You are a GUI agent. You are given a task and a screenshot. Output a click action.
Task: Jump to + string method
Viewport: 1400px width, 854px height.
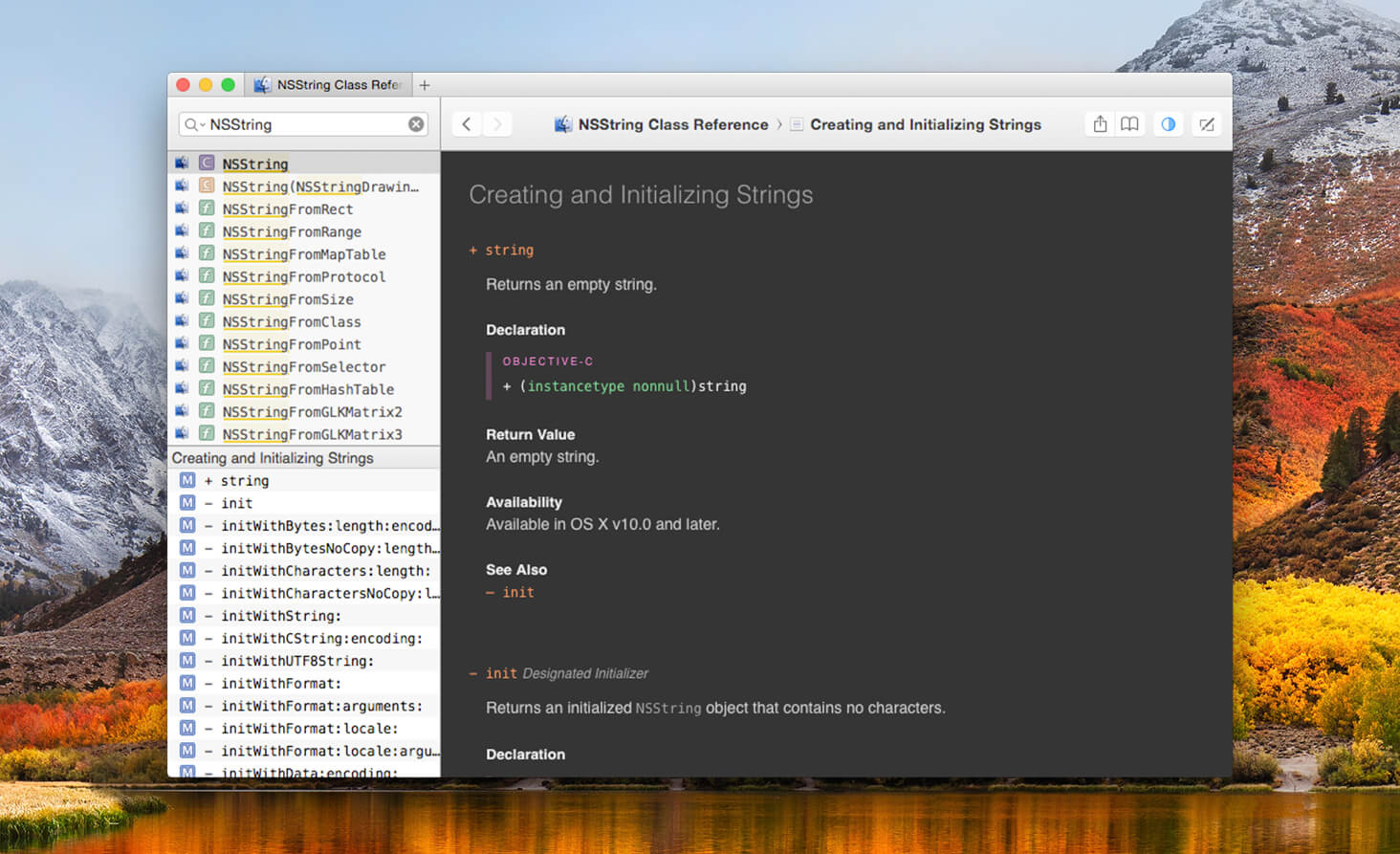point(304,480)
